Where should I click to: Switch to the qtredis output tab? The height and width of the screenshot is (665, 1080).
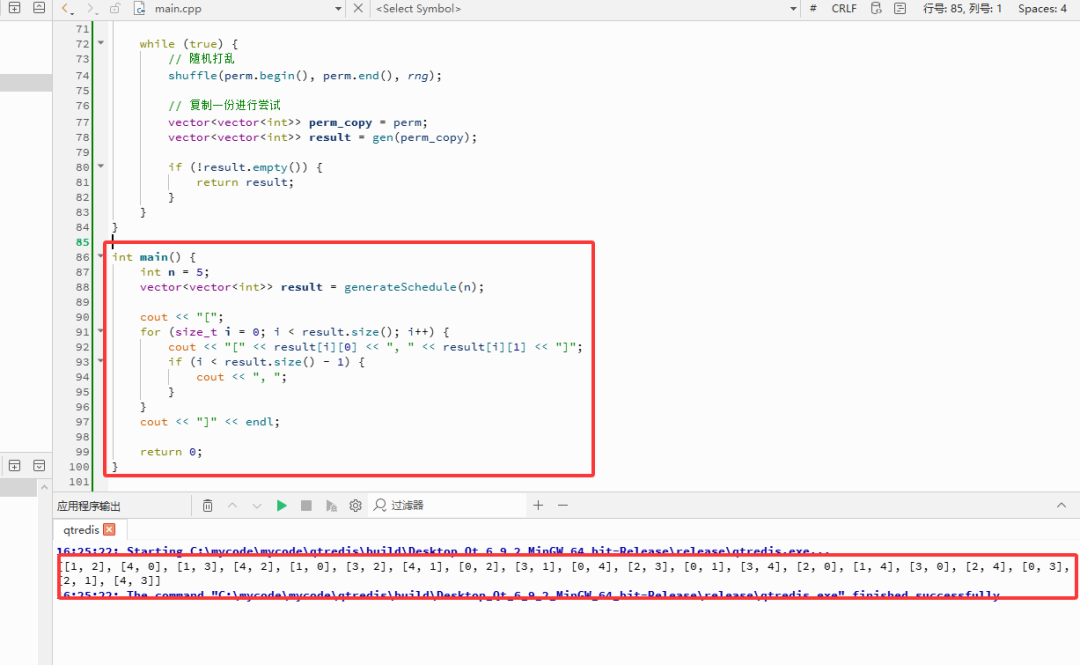[x=81, y=529]
